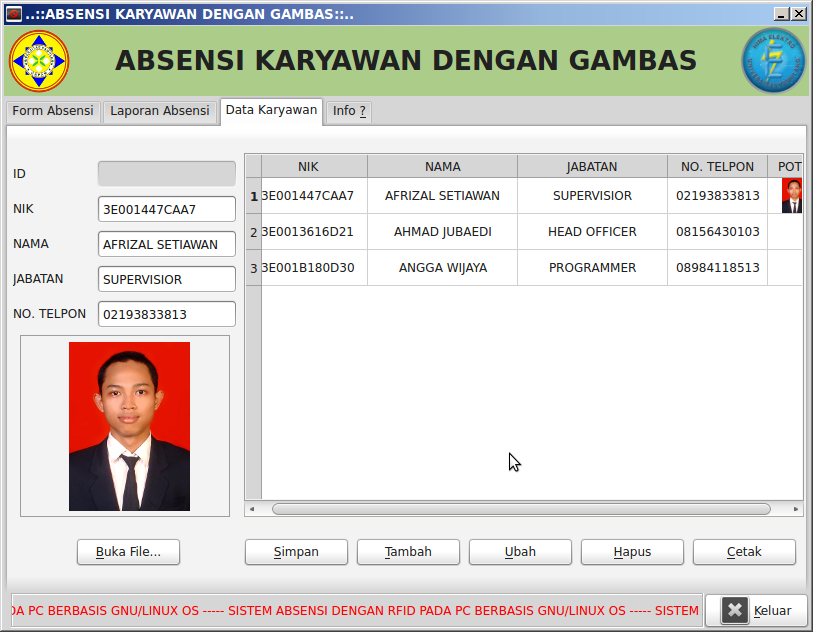Select ANGGA WIJAYA in the table

tap(442, 268)
